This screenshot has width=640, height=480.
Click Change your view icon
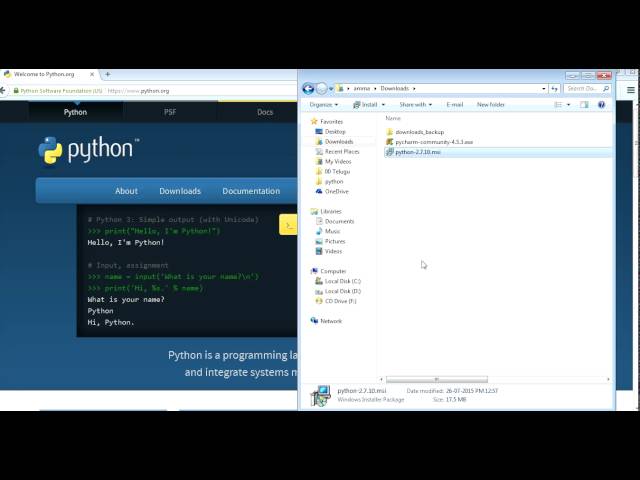tap(558, 105)
